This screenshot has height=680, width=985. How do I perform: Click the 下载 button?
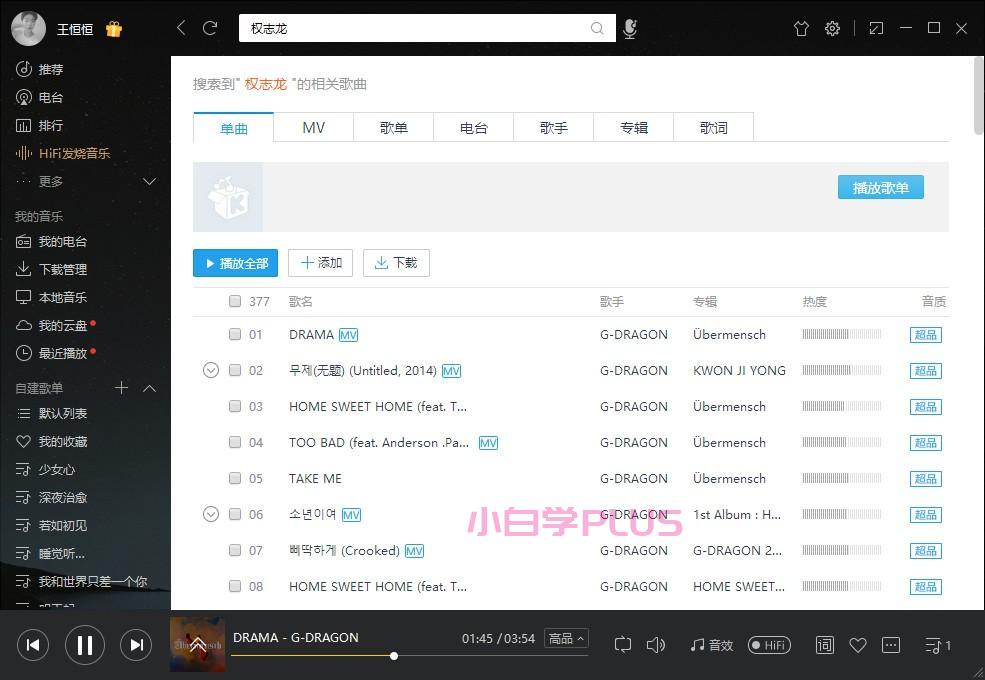pyautogui.click(x=396, y=263)
